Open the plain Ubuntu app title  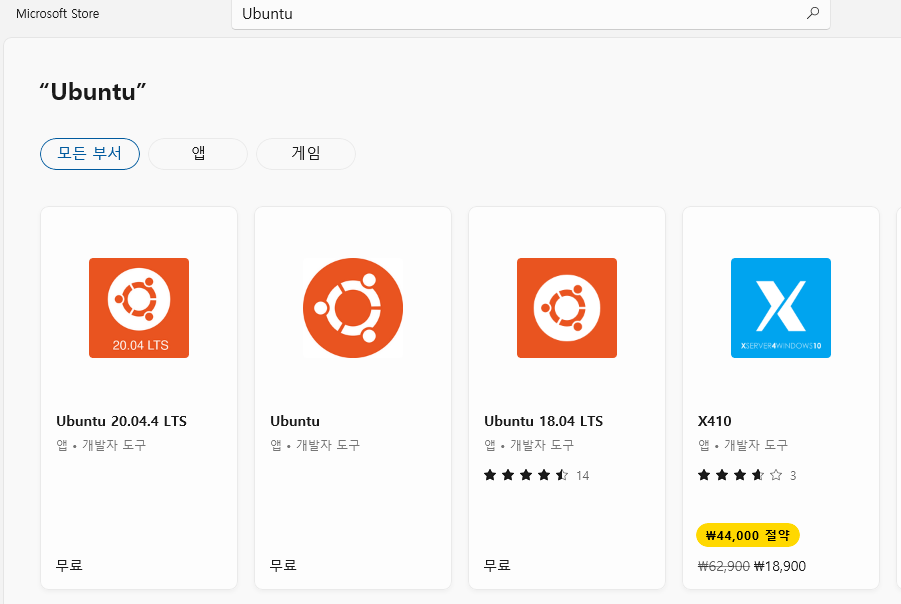click(x=295, y=421)
